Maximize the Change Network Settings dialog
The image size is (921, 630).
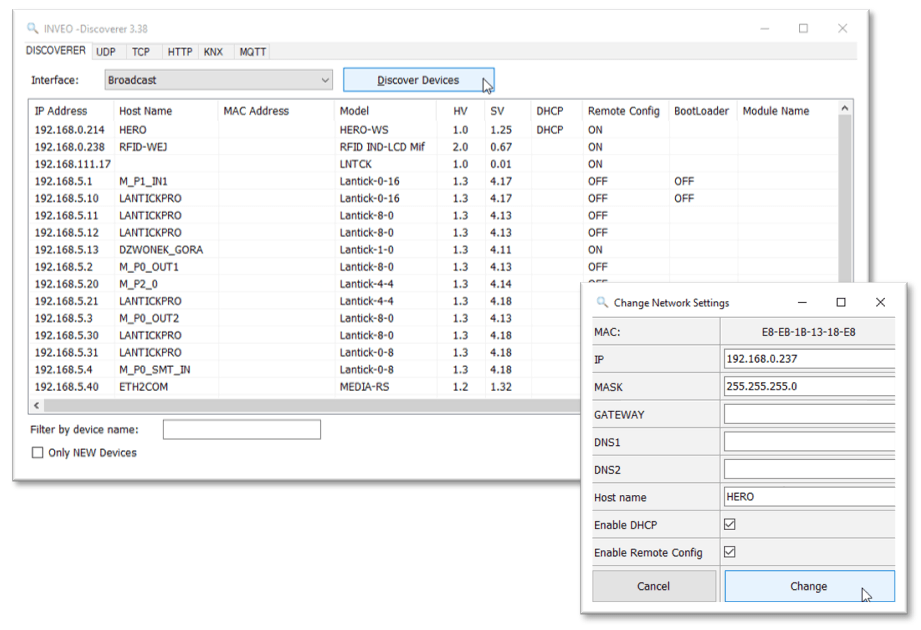pos(841,302)
